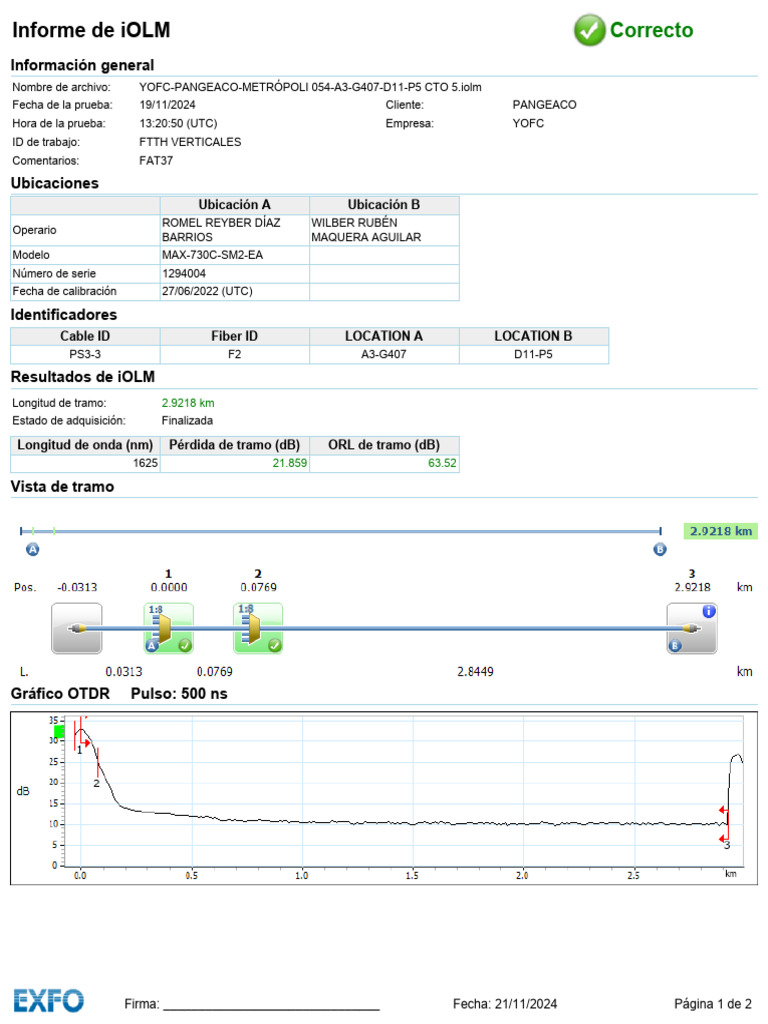The height and width of the screenshot is (1024, 768).
Task: Click the Ubicación A column header
Action: click(234, 204)
